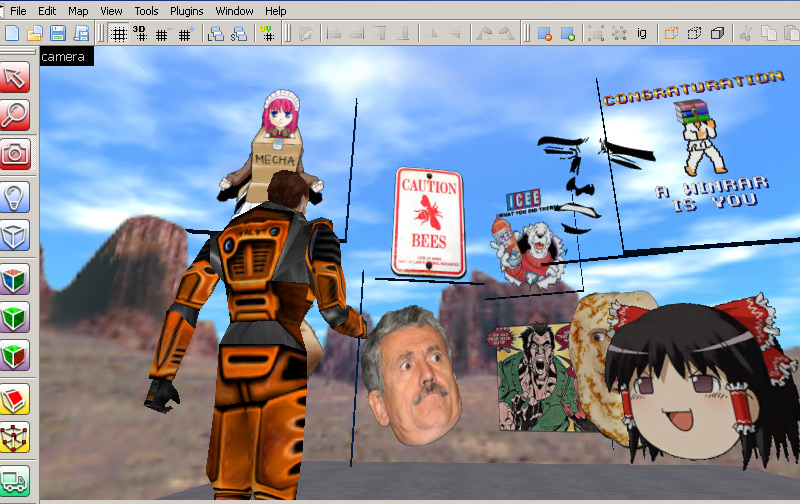Align selected objects to the top

click(x=380, y=34)
